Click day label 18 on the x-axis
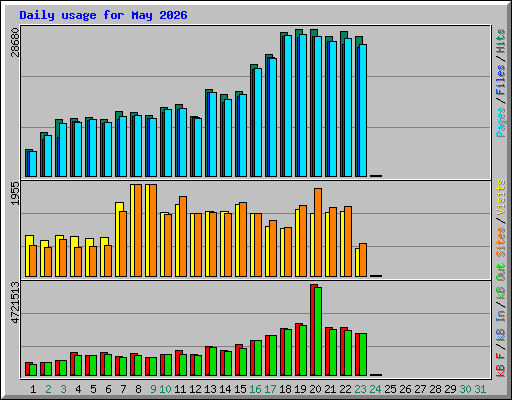512x400 pixels. click(x=285, y=389)
